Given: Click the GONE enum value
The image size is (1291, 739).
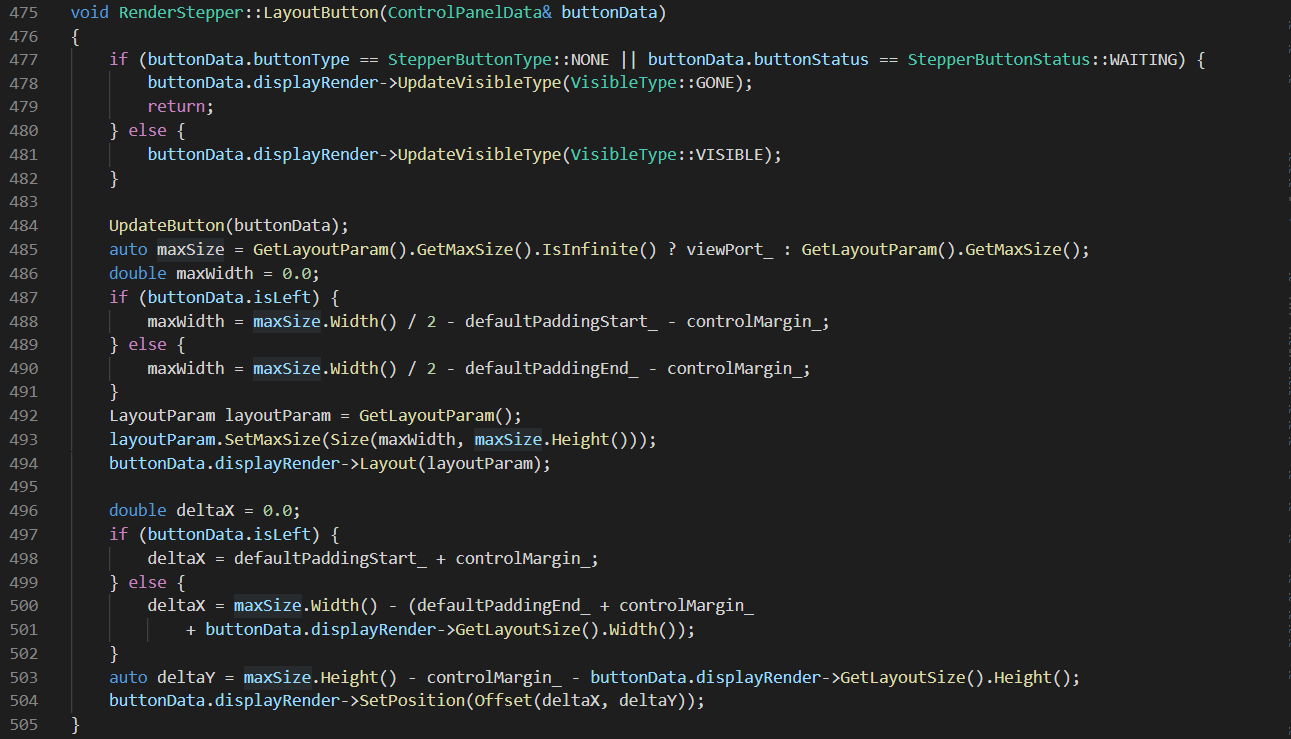Looking at the screenshot, I should [715, 84].
